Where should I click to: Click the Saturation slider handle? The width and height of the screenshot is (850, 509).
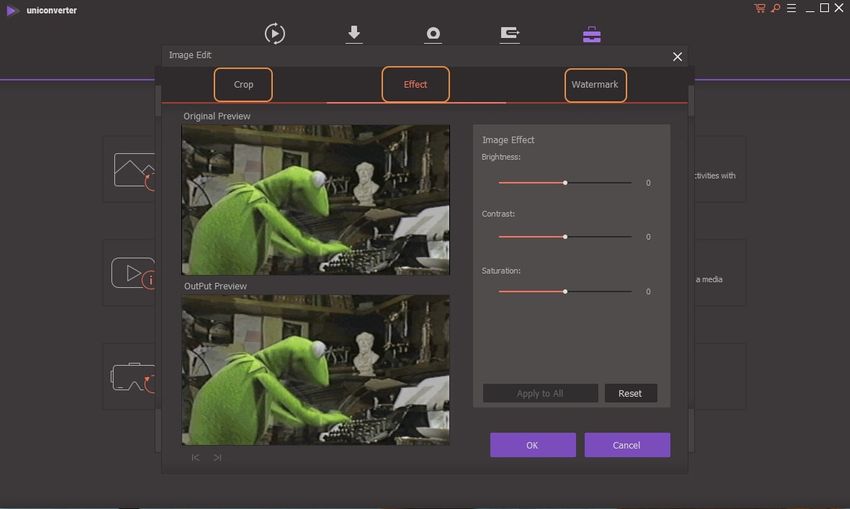tap(565, 291)
